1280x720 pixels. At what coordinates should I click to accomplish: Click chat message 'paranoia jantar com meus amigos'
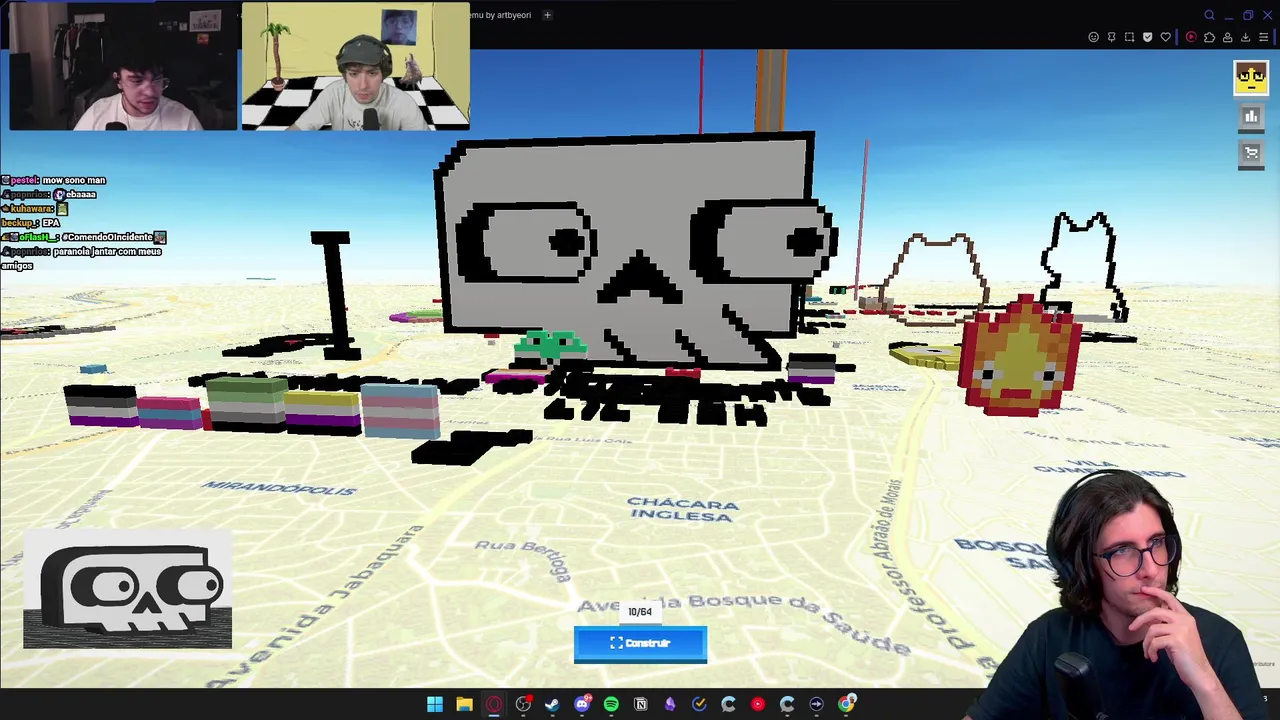pyautogui.click(x=82, y=258)
